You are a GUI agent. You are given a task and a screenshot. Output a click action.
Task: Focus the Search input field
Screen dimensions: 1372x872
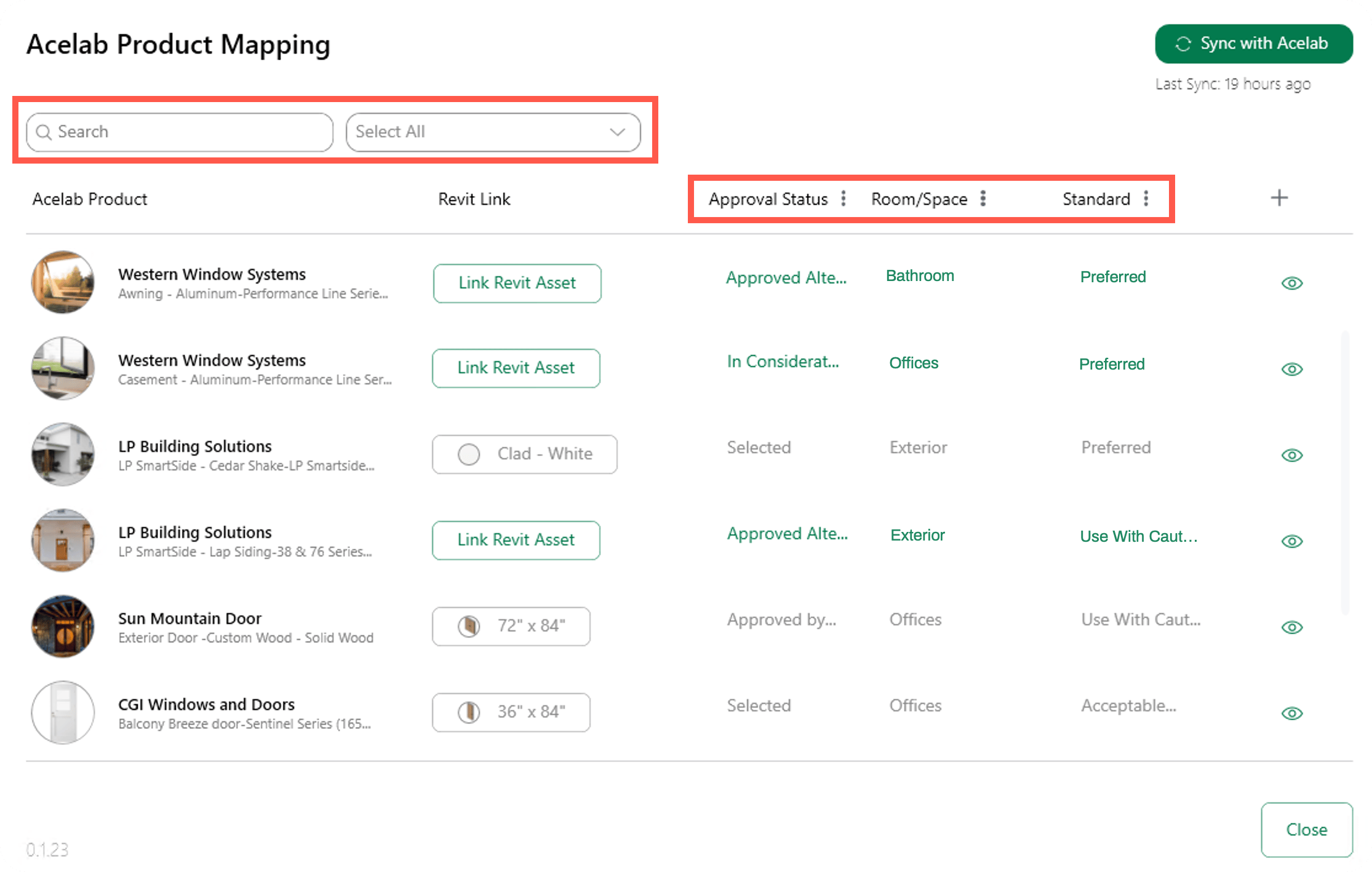[x=180, y=132]
